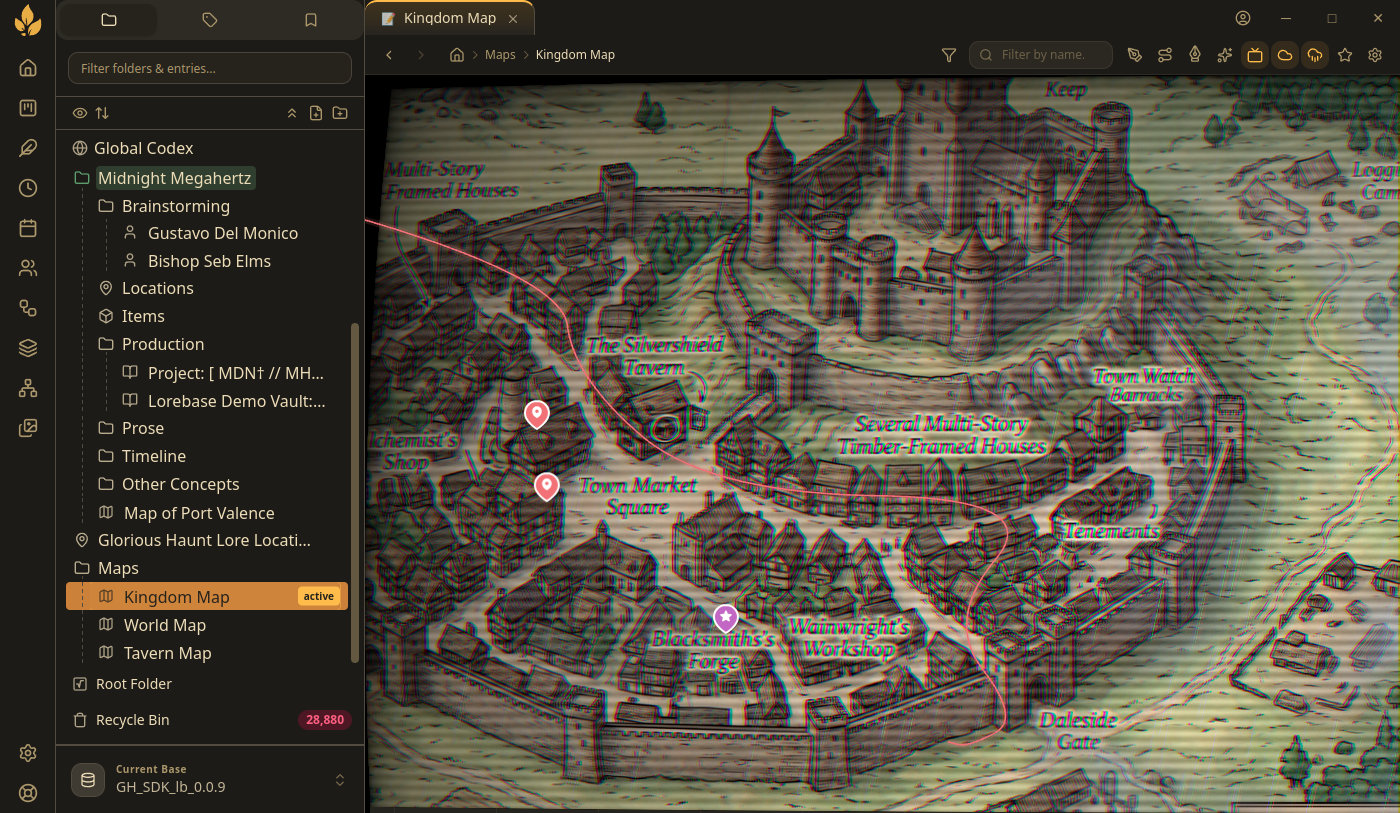Image resolution: width=1400 pixels, height=813 pixels.
Task: Click the Lorebase leaf logo icon
Action: point(28,20)
